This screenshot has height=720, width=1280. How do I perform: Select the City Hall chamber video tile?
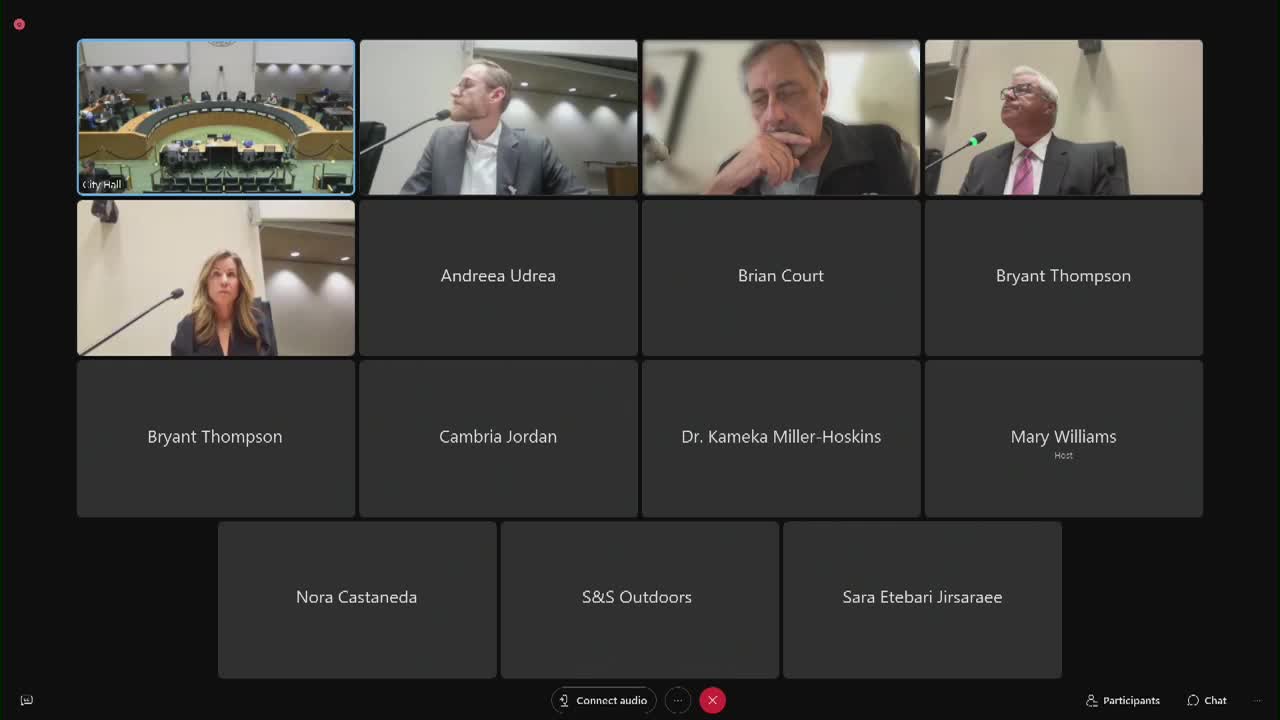216,117
